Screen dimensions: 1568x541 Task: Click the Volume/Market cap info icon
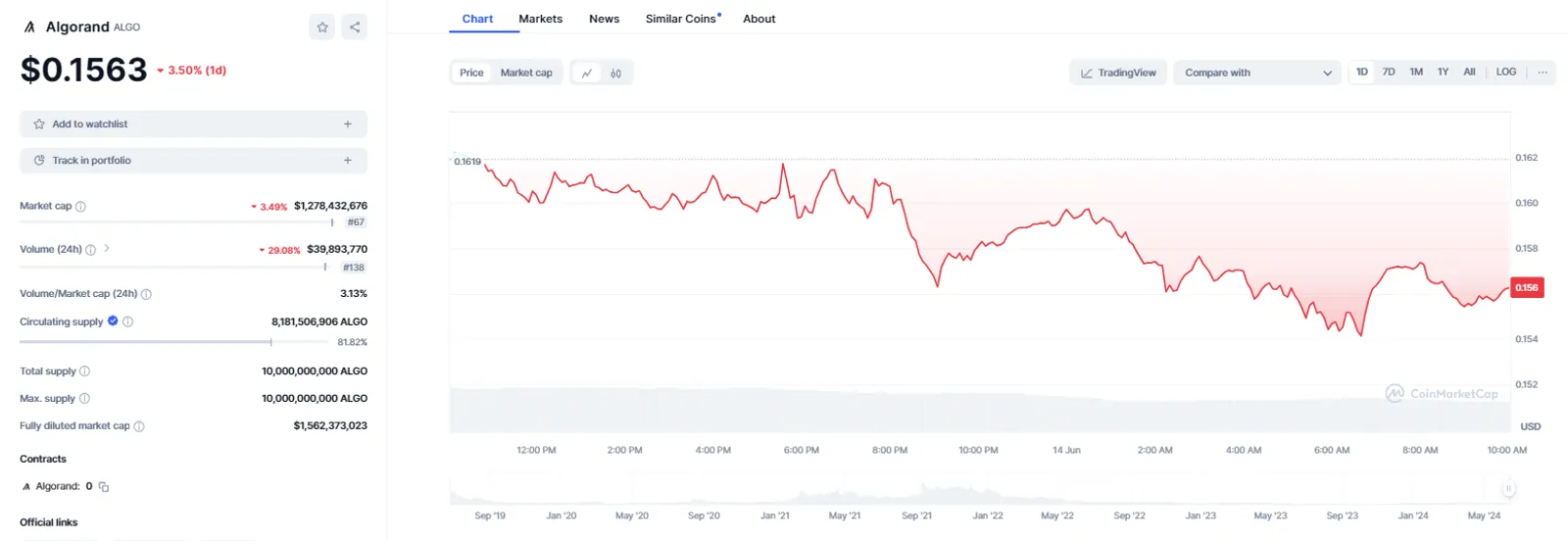(146, 294)
